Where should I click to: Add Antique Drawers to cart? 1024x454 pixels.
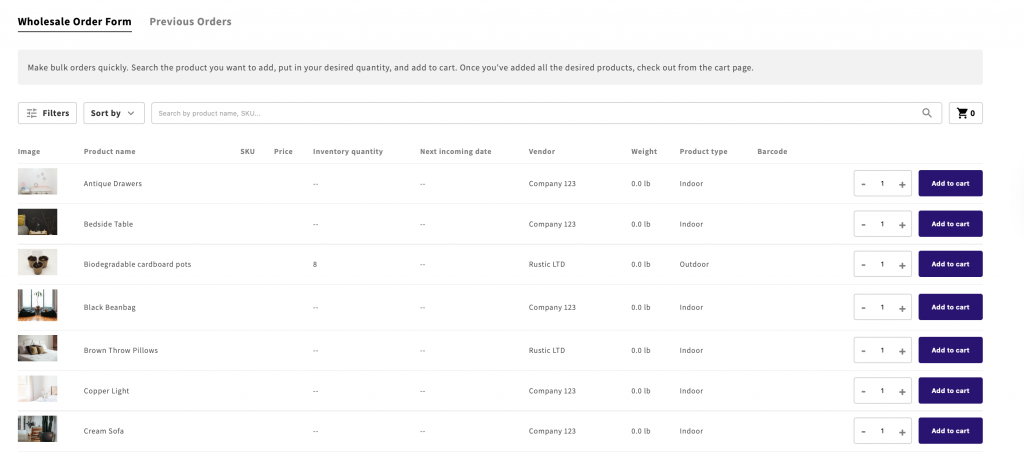950,184
